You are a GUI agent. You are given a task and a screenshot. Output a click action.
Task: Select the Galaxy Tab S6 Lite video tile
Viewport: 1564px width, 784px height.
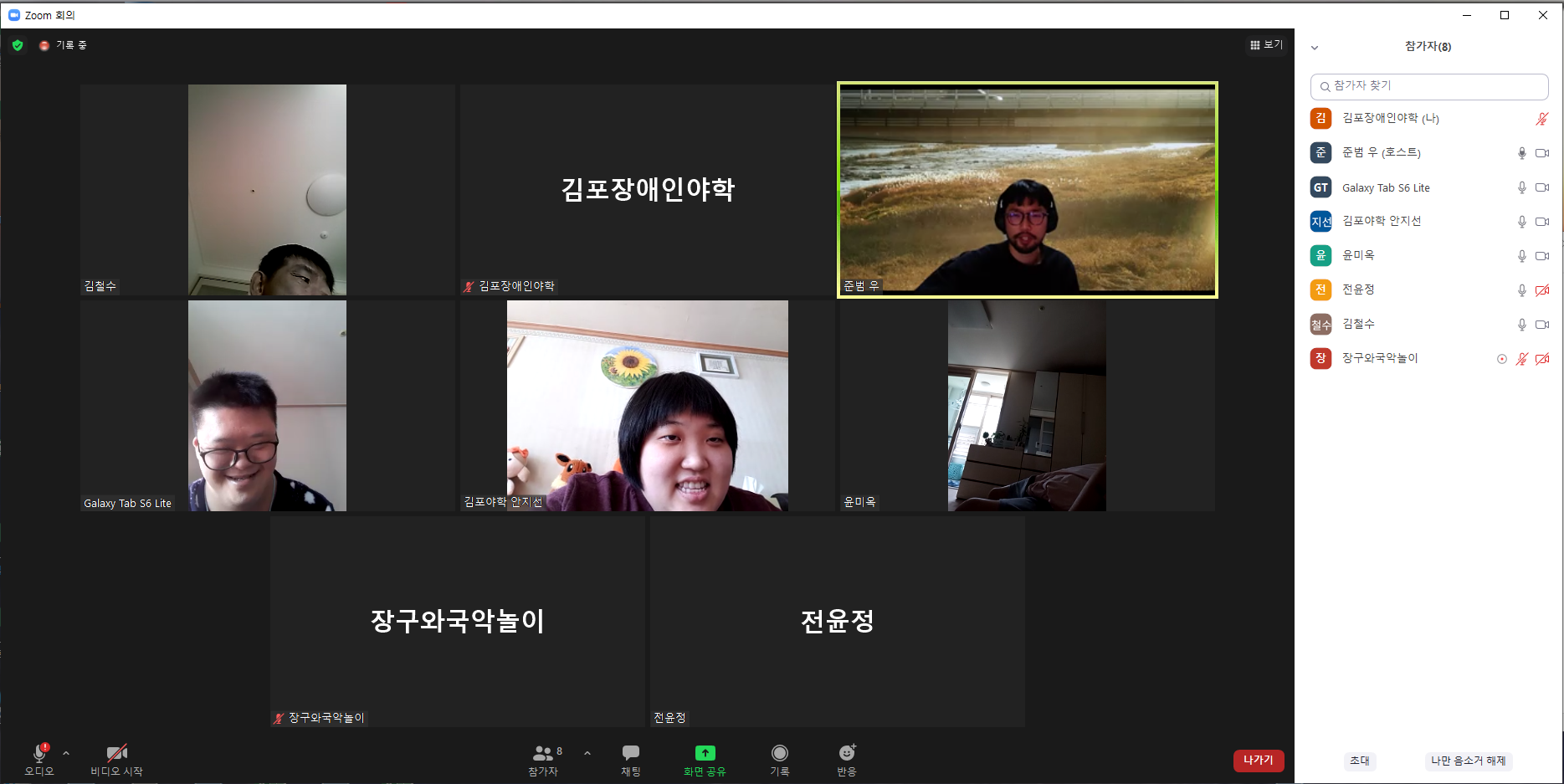click(268, 406)
